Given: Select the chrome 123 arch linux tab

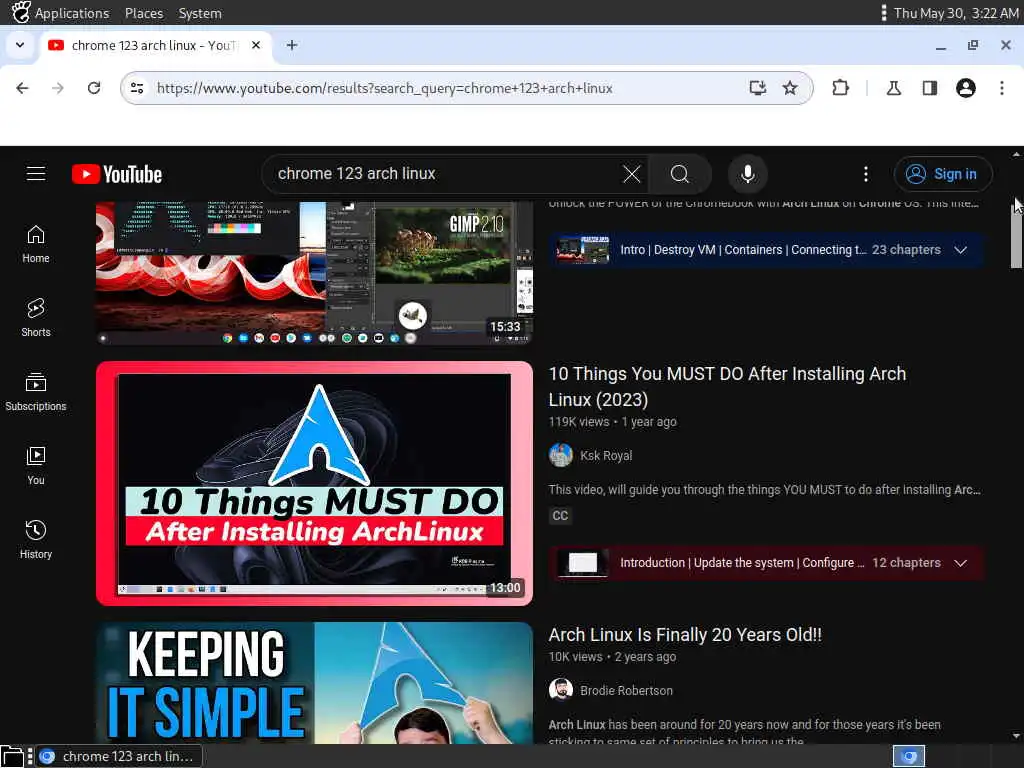Looking at the screenshot, I should click(153, 45).
